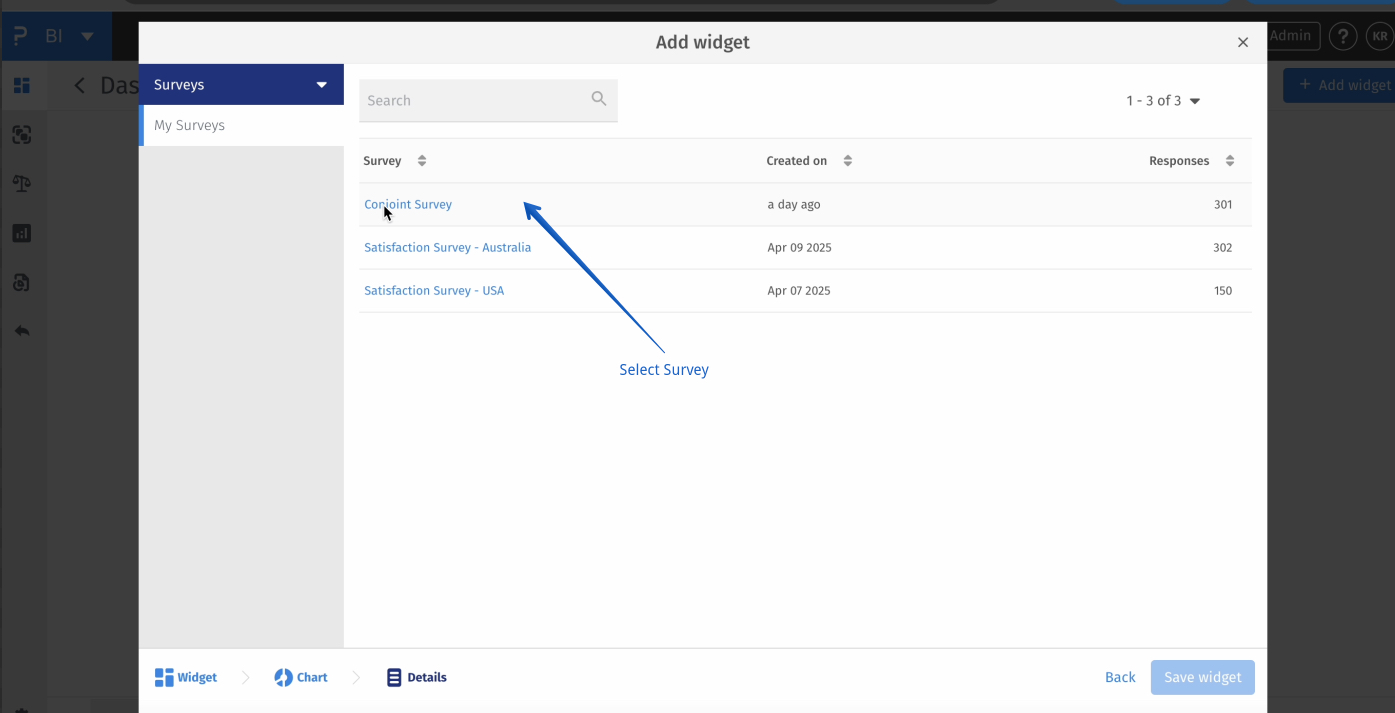Screen dimensions: 1395x713
Task: Click the search magnifier icon
Action: point(599,99)
